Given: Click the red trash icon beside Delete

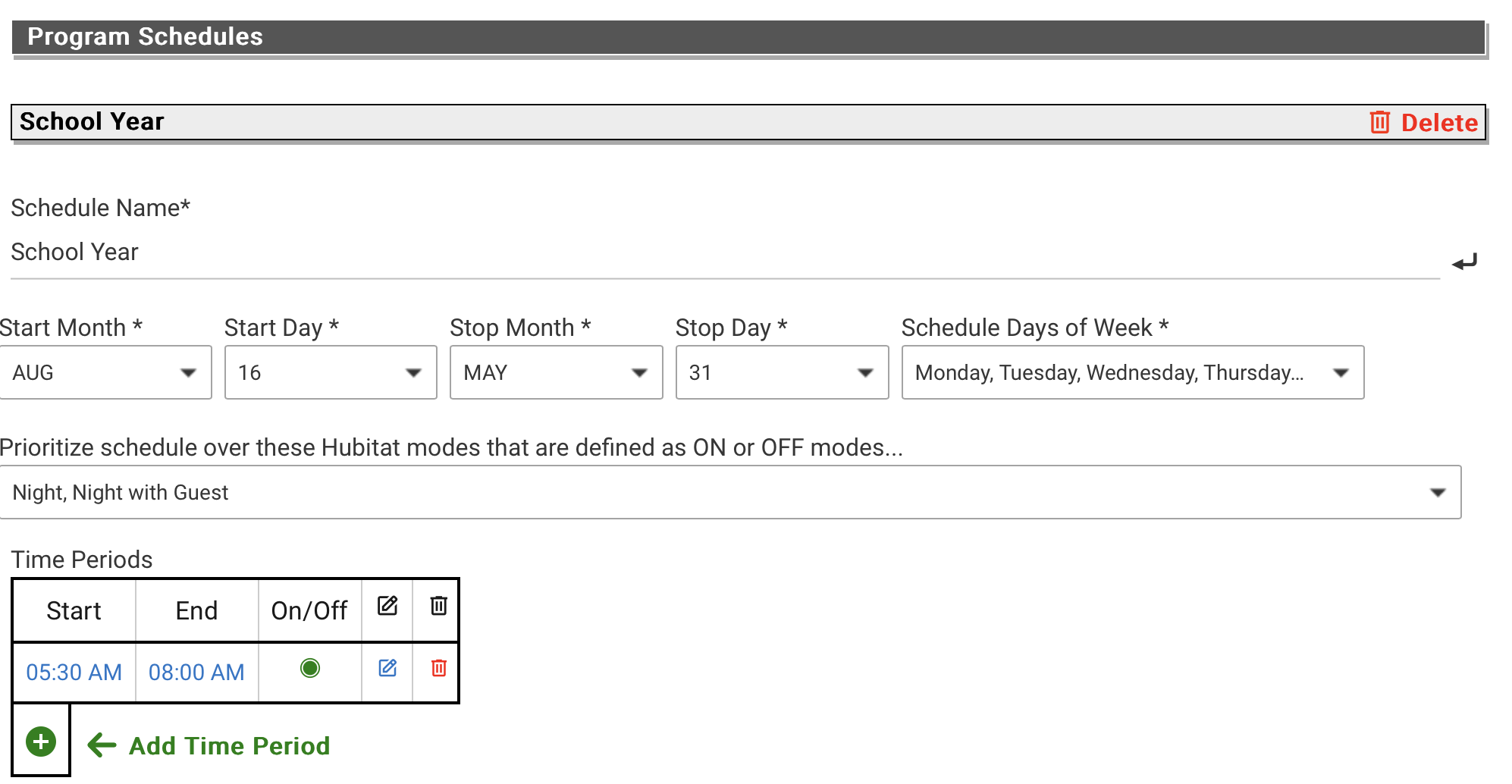Looking at the screenshot, I should point(1379,122).
